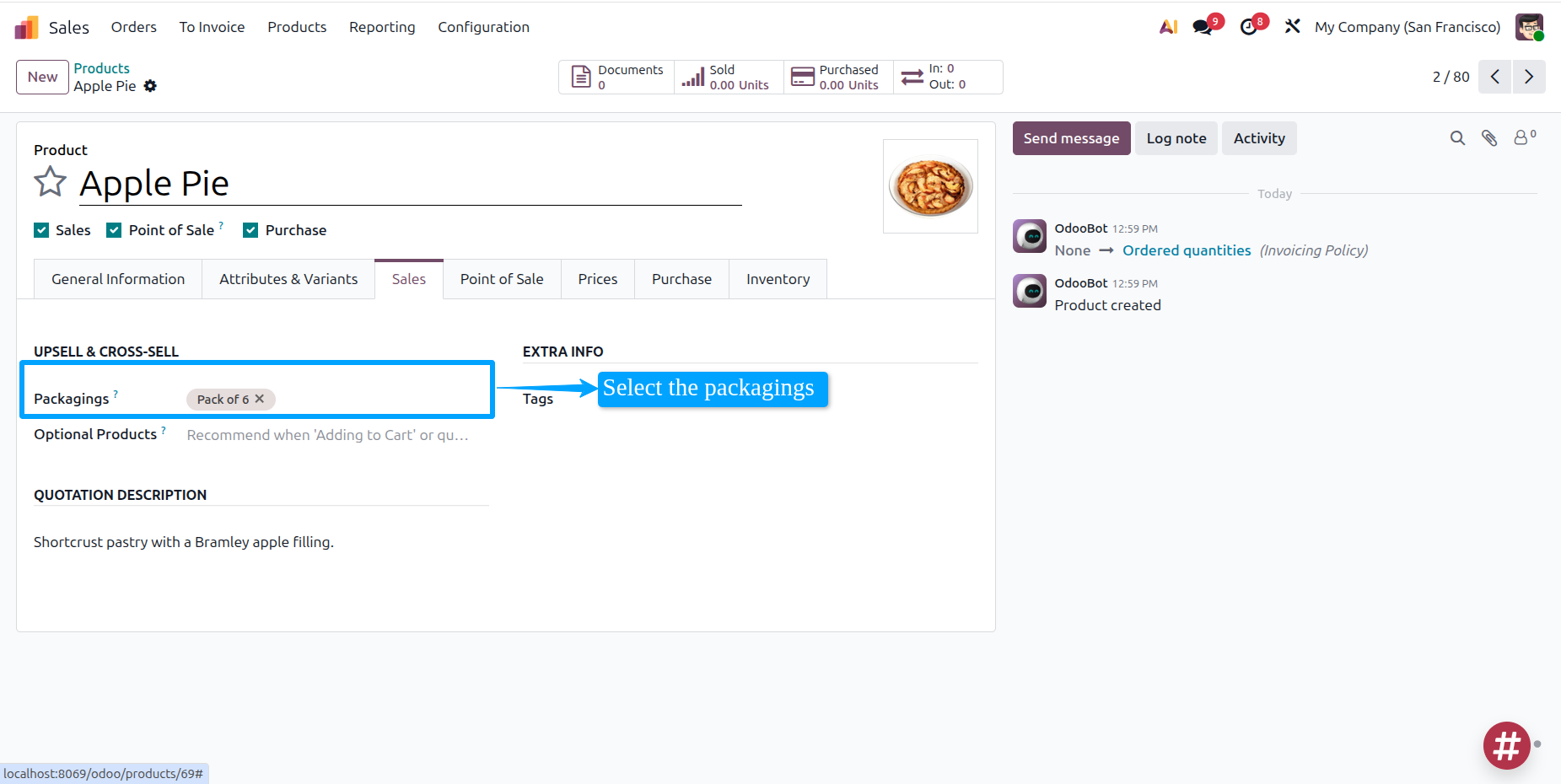Screen dimensions: 1561x784
Task: Open the Ordered quantities link
Action: 1187,250
